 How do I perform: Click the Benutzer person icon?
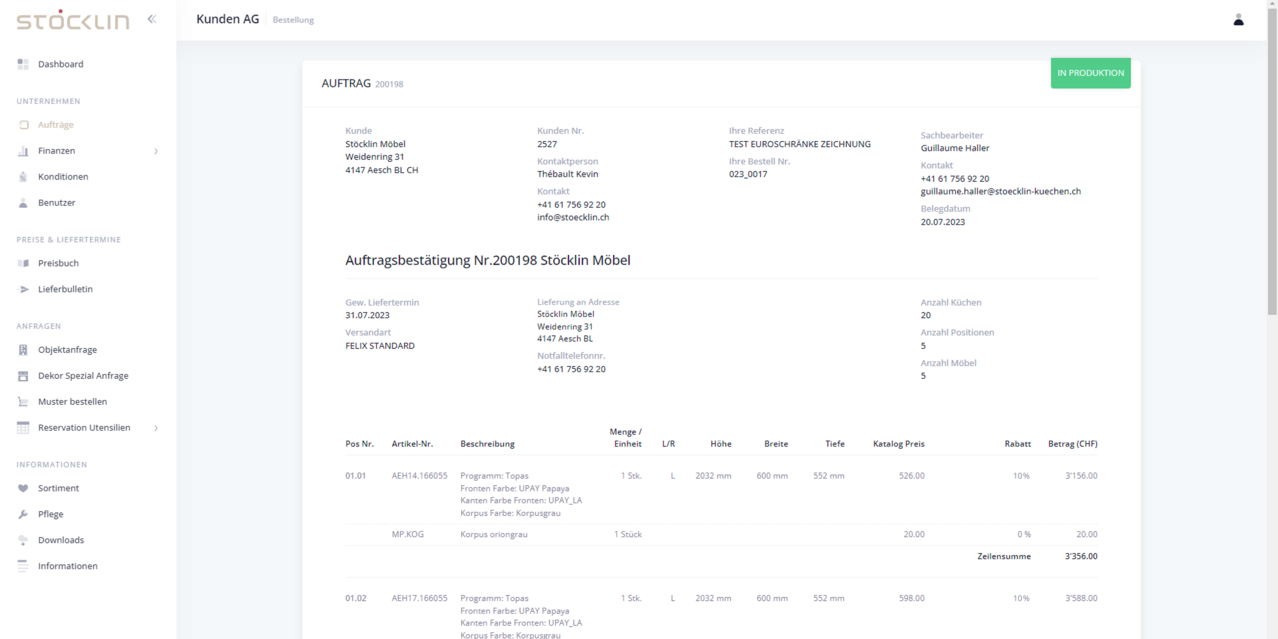pos(23,203)
